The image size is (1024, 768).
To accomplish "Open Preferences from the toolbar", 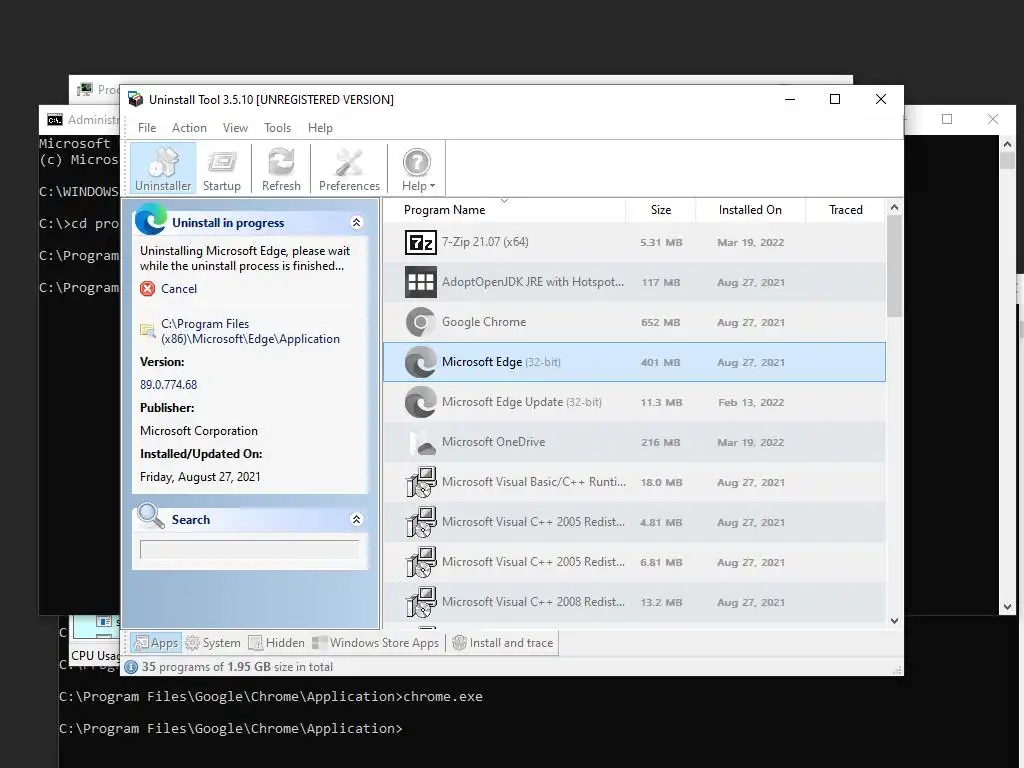I will 349,168.
